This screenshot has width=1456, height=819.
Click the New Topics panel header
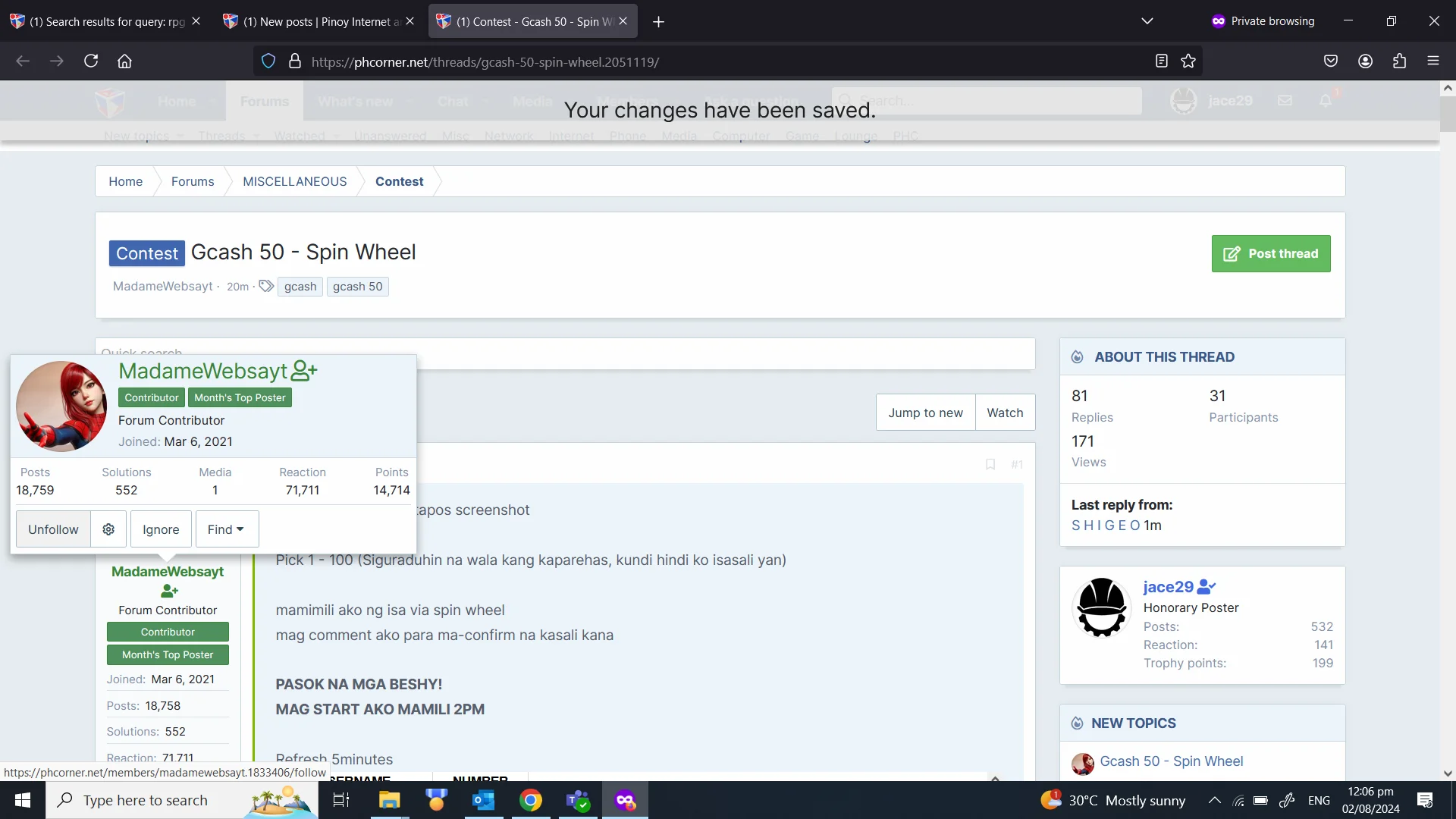pyautogui.click(x=1203, y=723)
